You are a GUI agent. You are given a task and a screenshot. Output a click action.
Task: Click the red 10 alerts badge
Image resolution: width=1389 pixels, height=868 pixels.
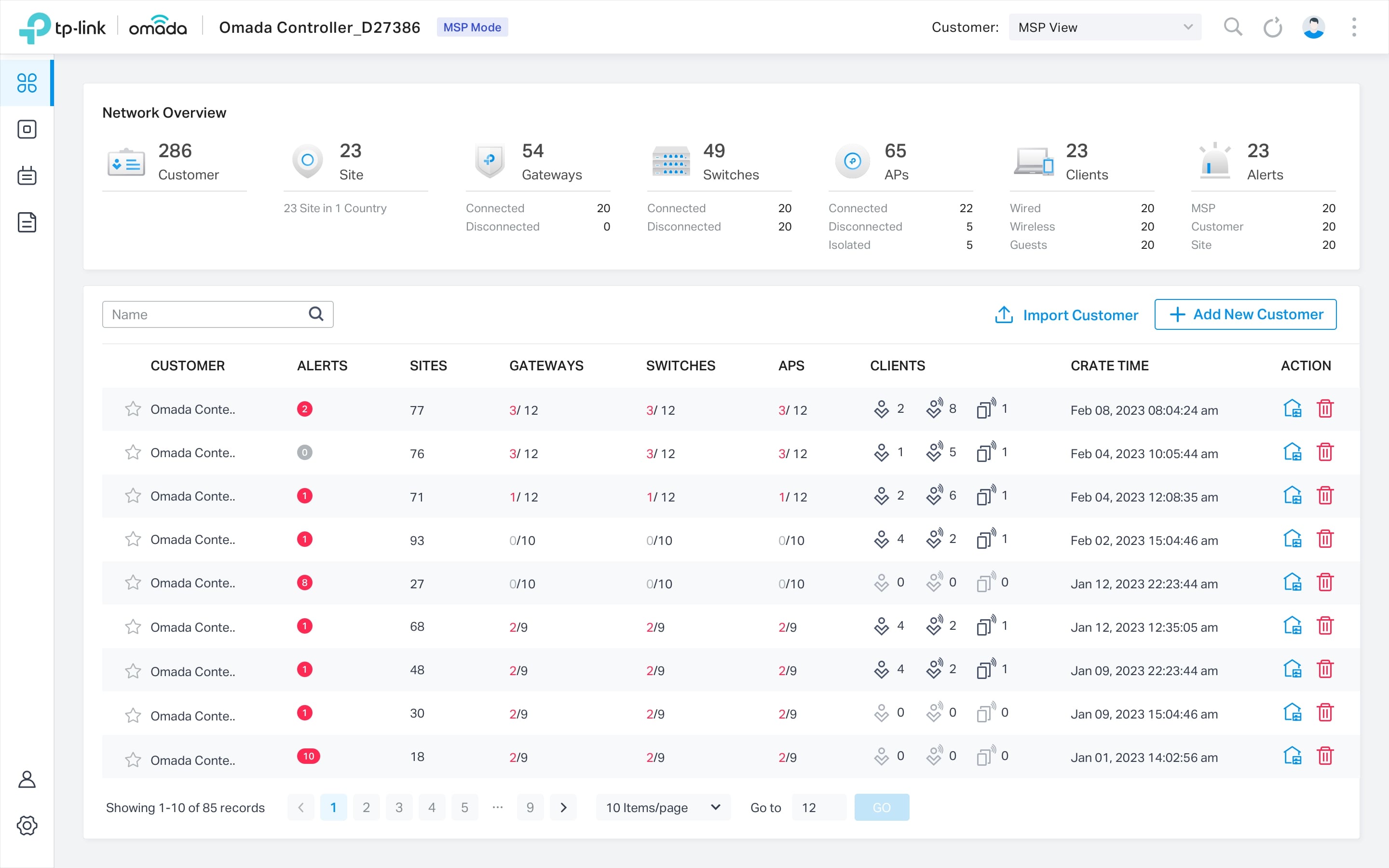[308, 756]
